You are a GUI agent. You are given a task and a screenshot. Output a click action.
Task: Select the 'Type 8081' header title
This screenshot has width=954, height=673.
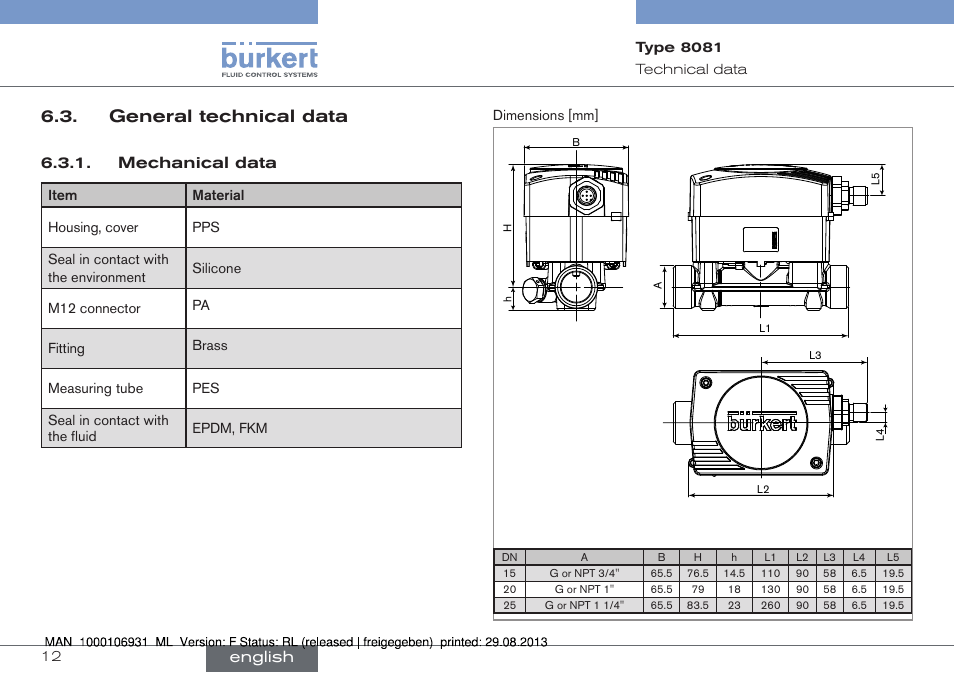coord(678,47)
